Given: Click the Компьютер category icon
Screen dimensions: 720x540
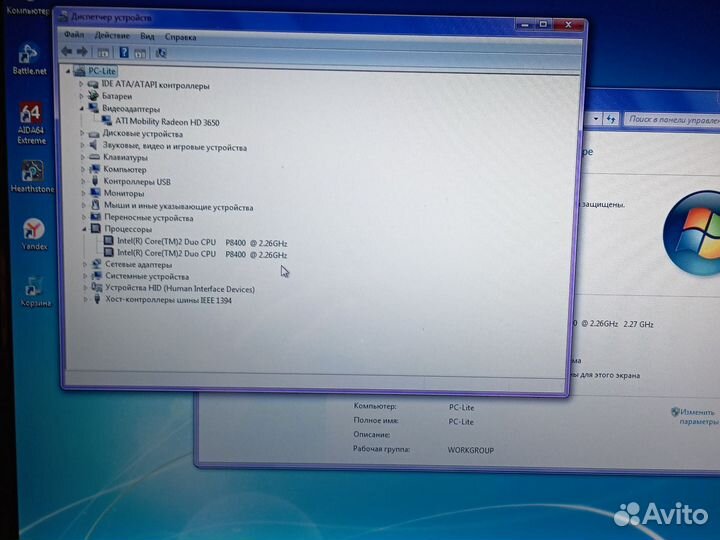Looking at the screenshot, I should pyautogui.click(x=95, y=169).
